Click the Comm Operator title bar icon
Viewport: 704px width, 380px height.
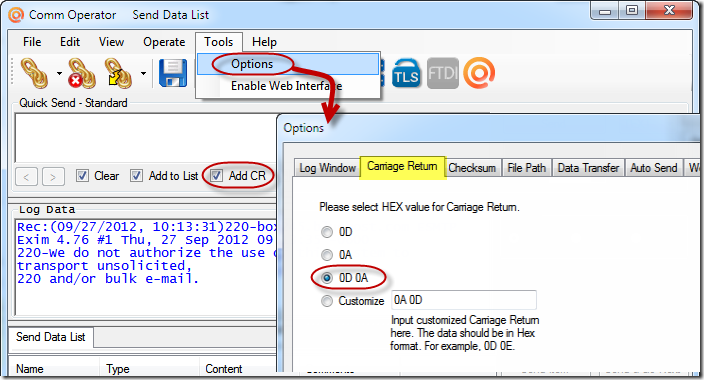pyautogui.click(x=16, y=15)
